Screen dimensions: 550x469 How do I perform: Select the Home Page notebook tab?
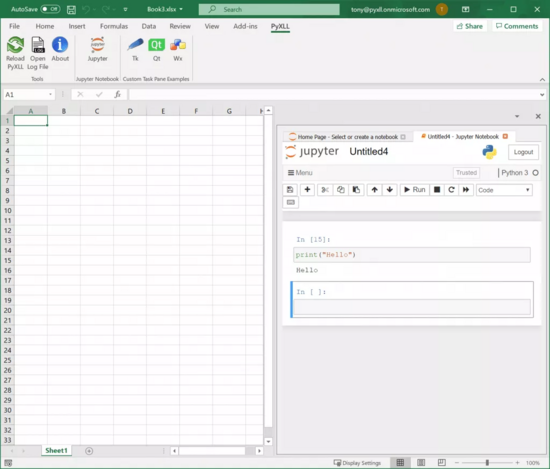pyautogui.click(x=347, y=137)
